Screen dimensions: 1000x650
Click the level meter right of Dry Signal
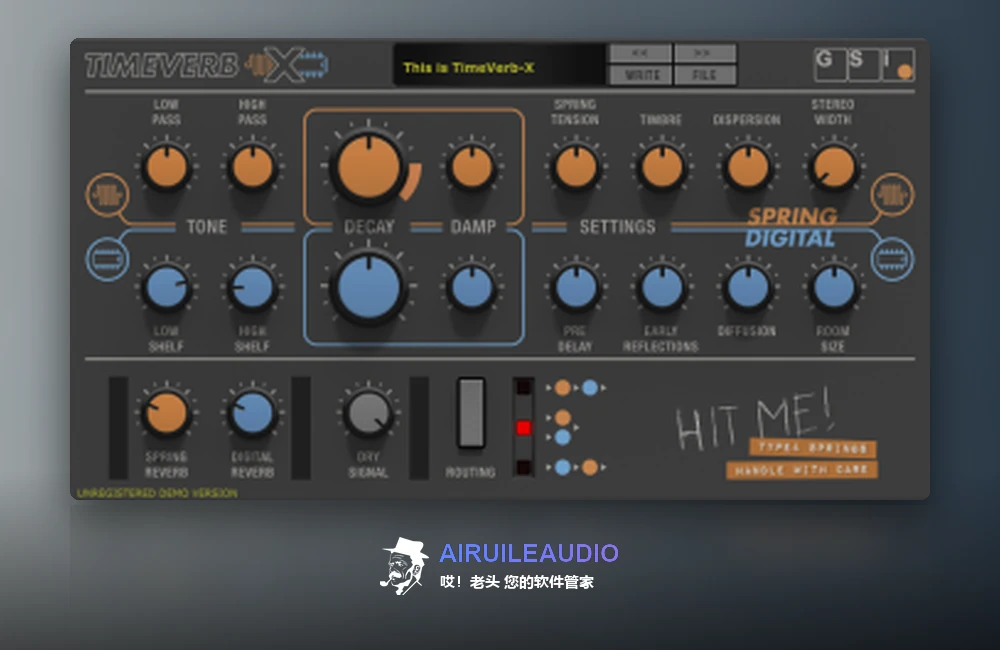[419, 427]
